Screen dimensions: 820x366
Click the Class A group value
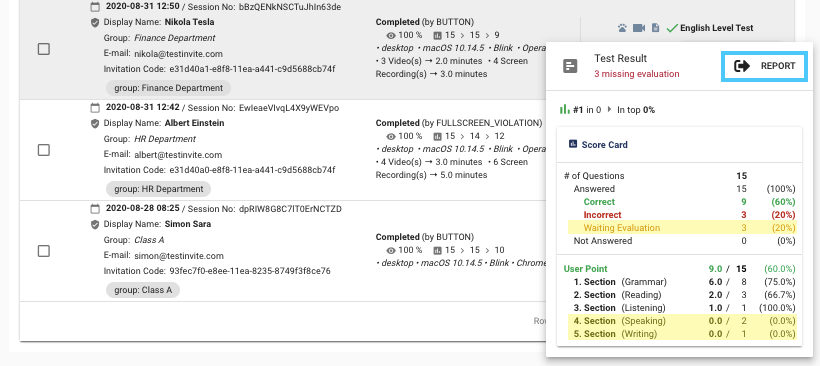pyautogui.click(x=149, y=240)
